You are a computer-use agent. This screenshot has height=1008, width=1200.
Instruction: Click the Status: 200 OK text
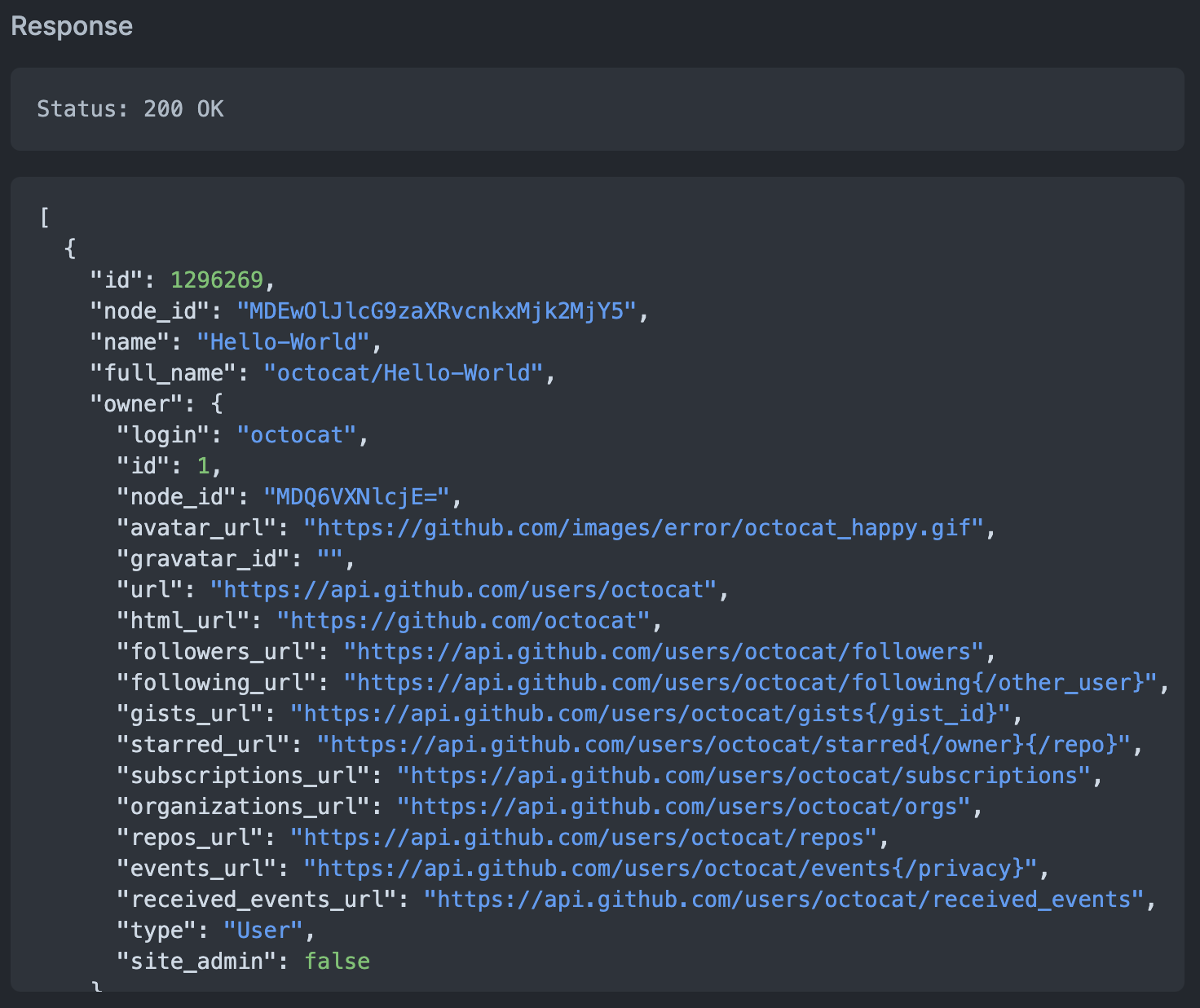[x=130, y=109]
